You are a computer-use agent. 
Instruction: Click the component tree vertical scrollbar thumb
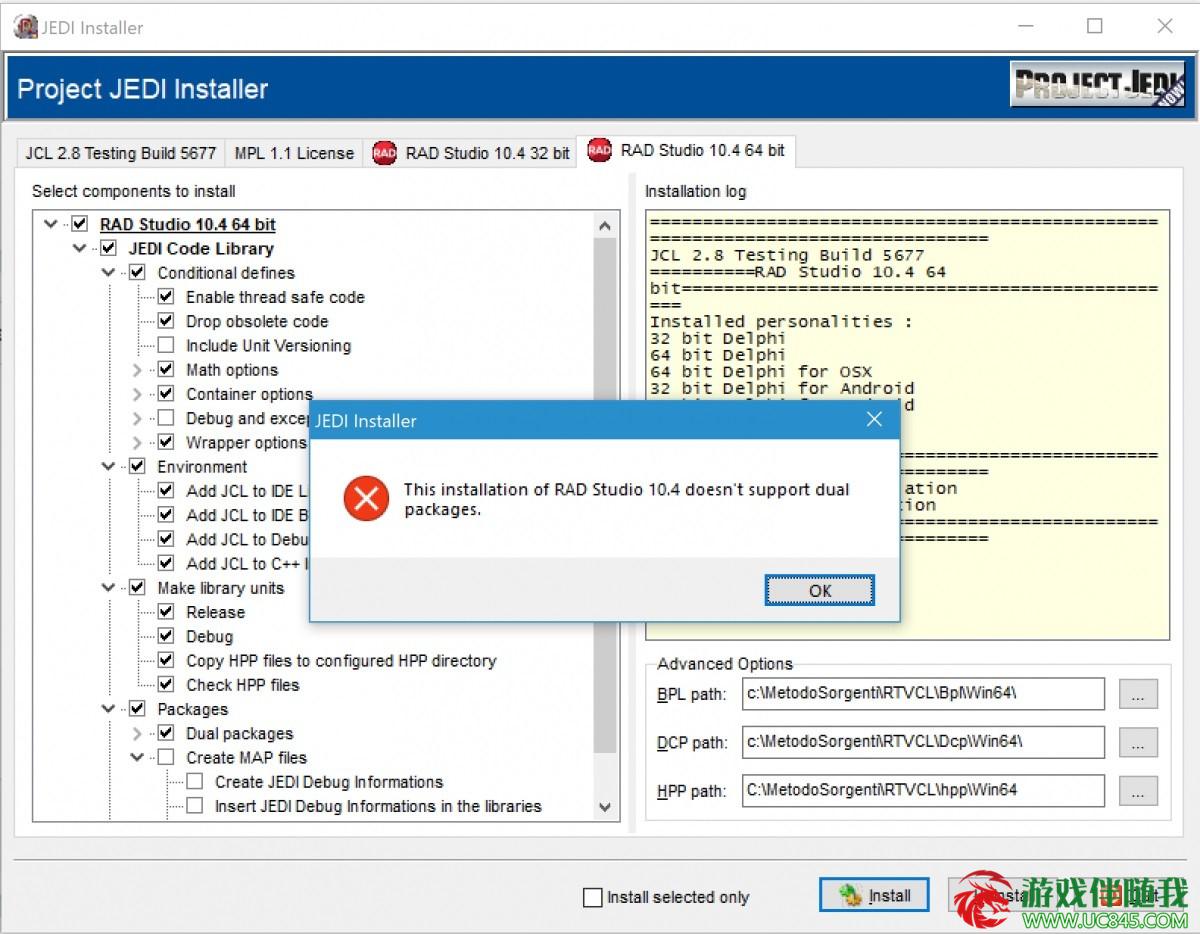tap(605, 495)
